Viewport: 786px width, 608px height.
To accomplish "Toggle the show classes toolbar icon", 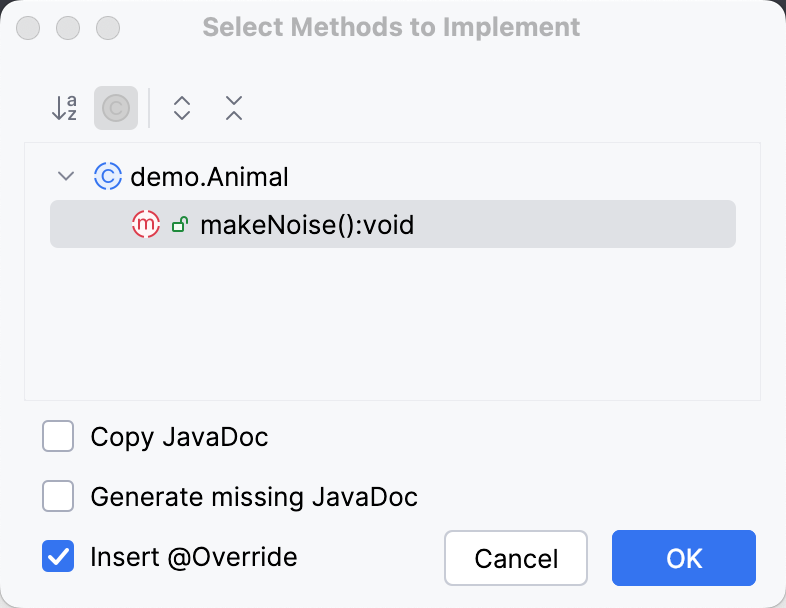I will coord(116,108).
